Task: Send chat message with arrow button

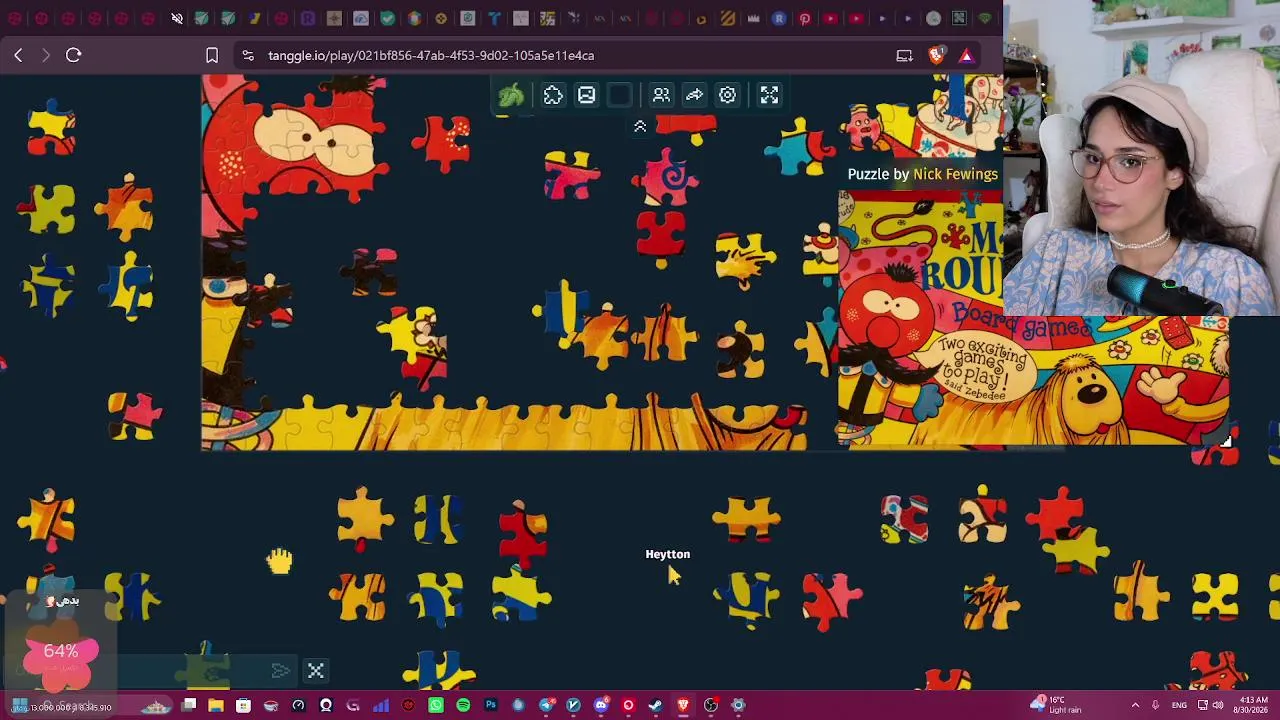Action: [280, 671]
